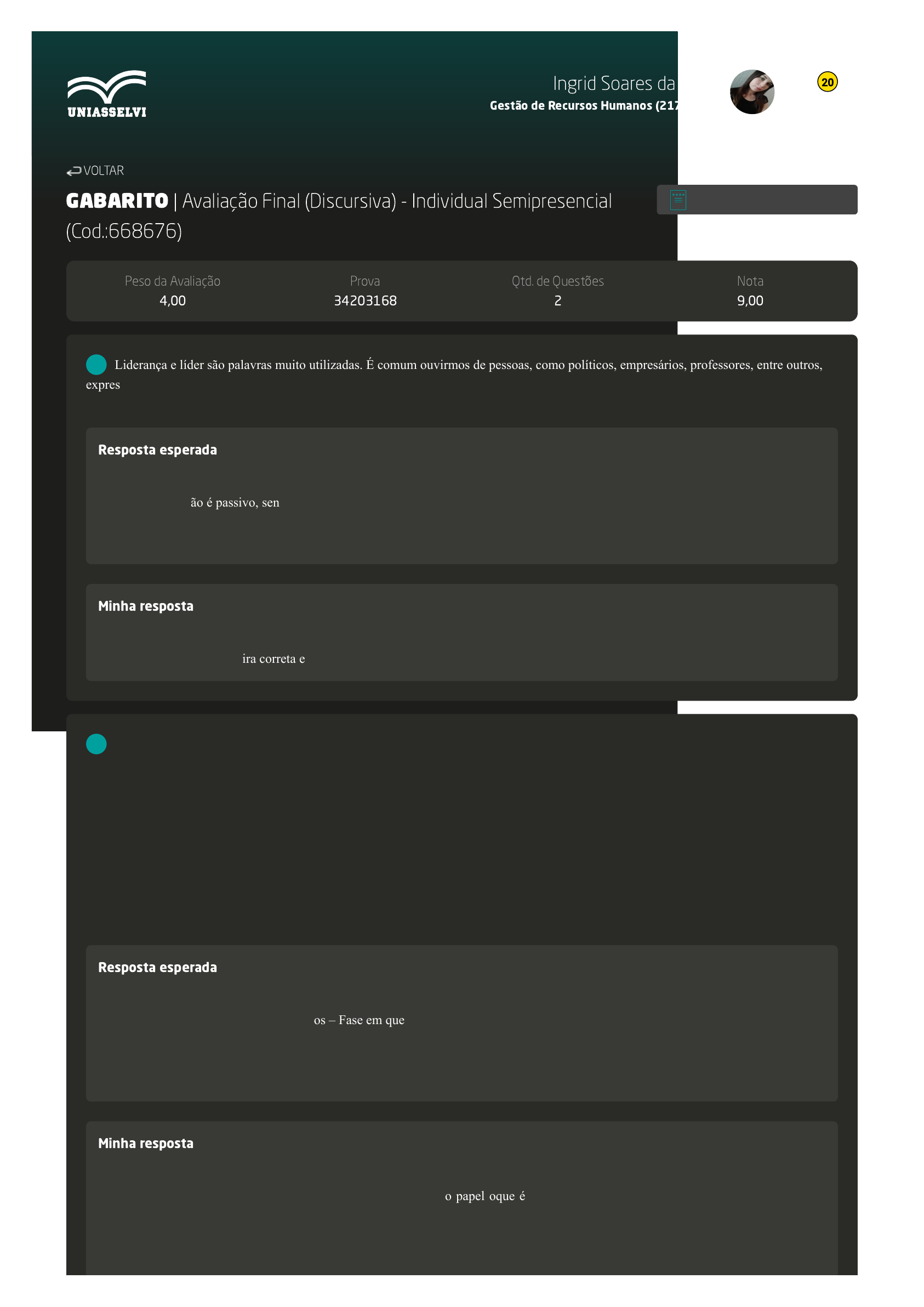Select the Prova number 34203168
This screenshot has height=1307, width=924.
(x=364, y=300)
